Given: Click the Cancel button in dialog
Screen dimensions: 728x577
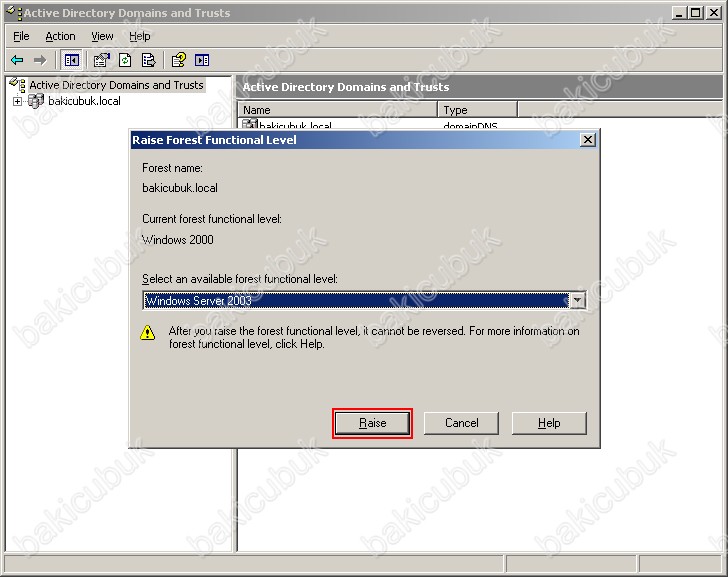Looking at the screenshot, I should tap(462, 423).
